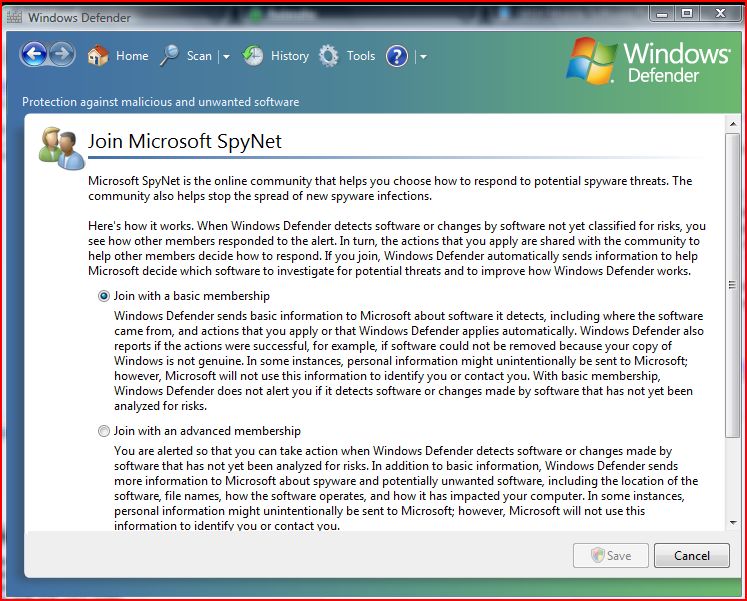Minimize the Windows Defender window
Viewport: 747px width, 601px height.
coord(662,13)
